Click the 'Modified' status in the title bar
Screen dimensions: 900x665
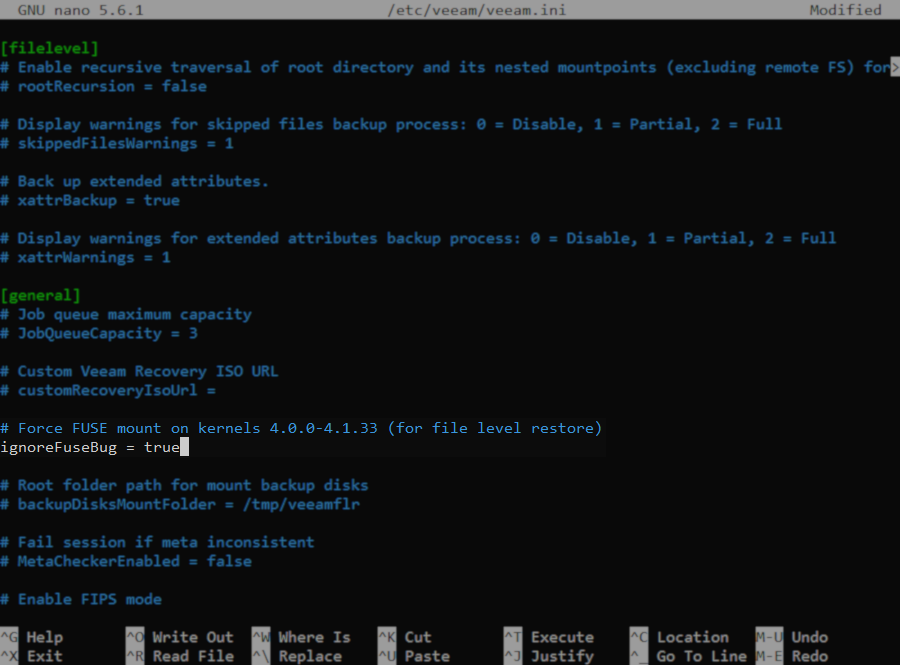pos(845,10)
